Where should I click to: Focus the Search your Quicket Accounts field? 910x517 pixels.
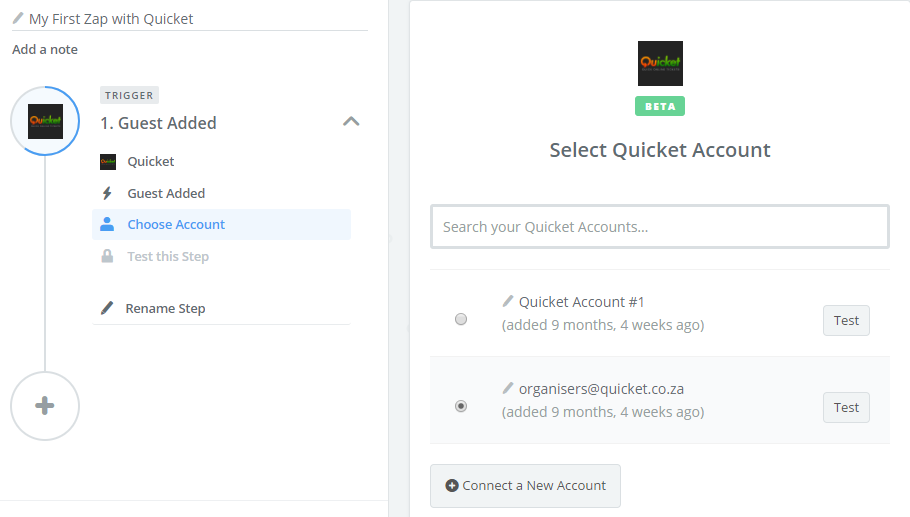point(660,227)
